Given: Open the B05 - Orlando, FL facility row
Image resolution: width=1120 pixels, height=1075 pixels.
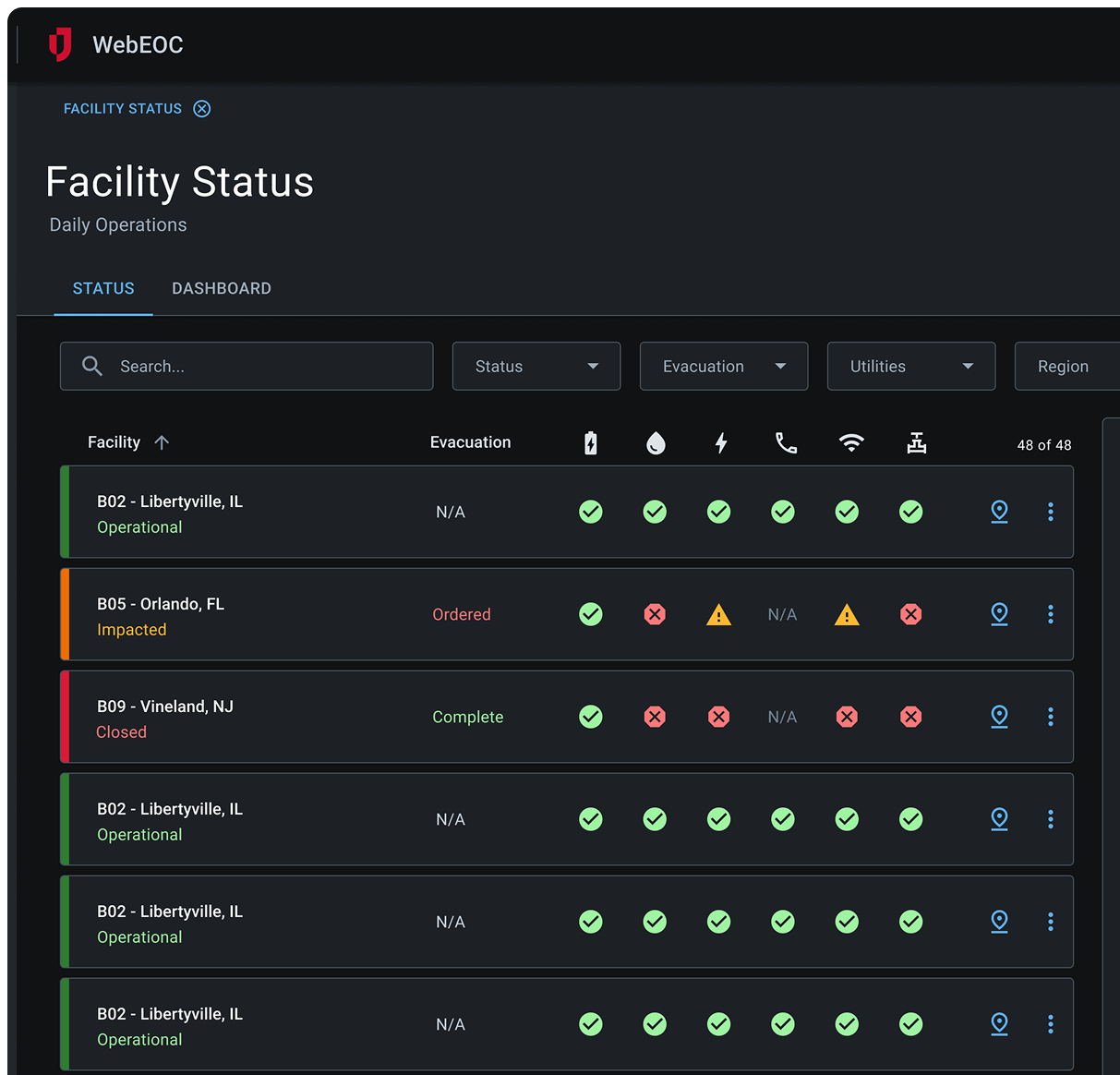Looking at the screenshot, I should pos(161,604).
